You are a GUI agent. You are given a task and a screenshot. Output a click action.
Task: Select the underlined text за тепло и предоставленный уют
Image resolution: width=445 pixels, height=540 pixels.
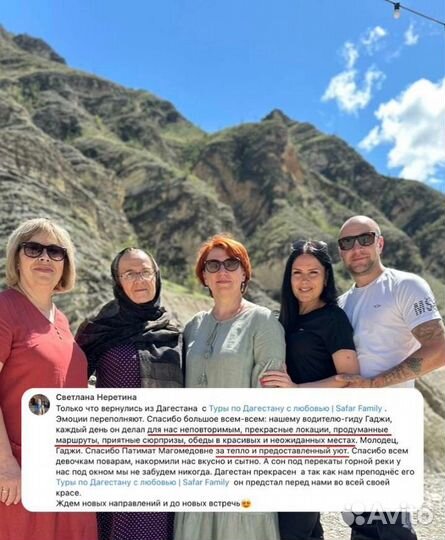(x=282, y=451)
